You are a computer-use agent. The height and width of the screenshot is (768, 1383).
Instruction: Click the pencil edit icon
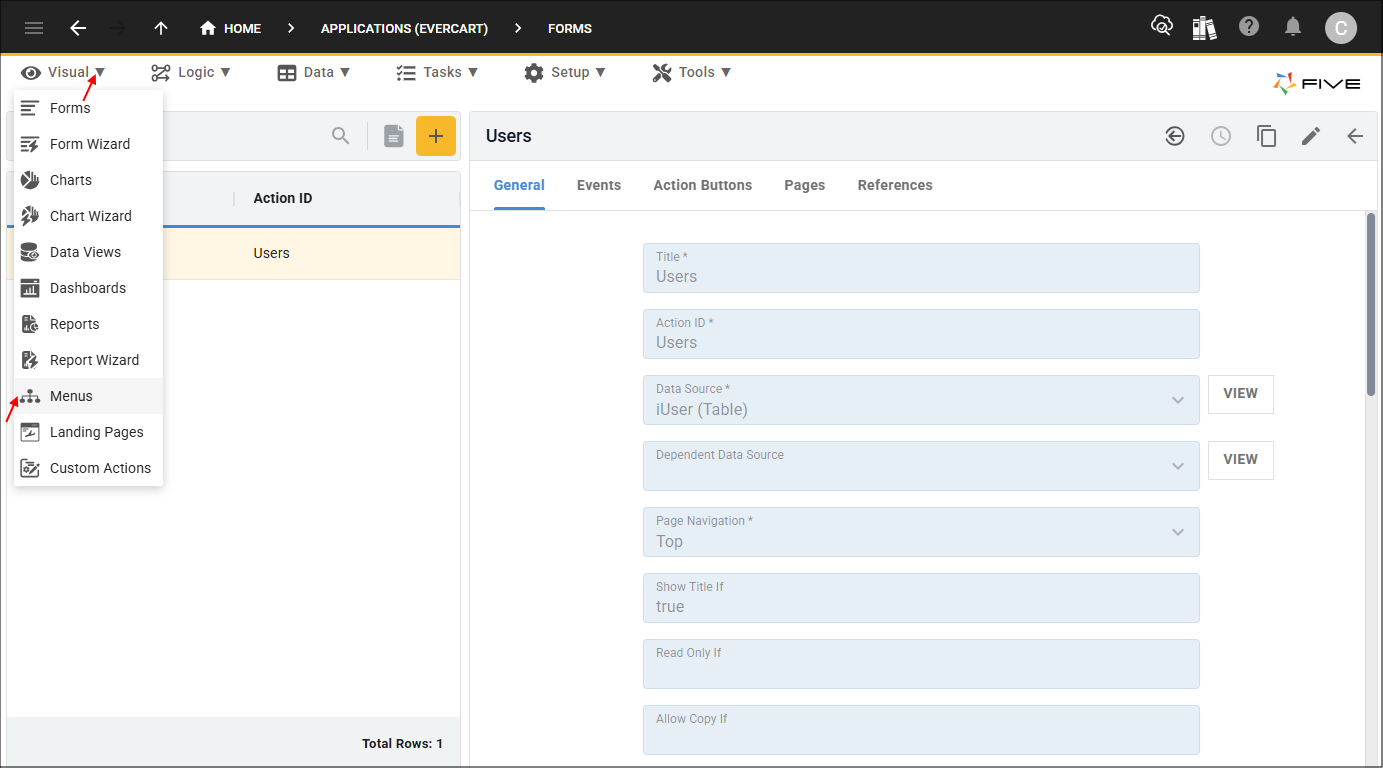[x=1311, y=136]
